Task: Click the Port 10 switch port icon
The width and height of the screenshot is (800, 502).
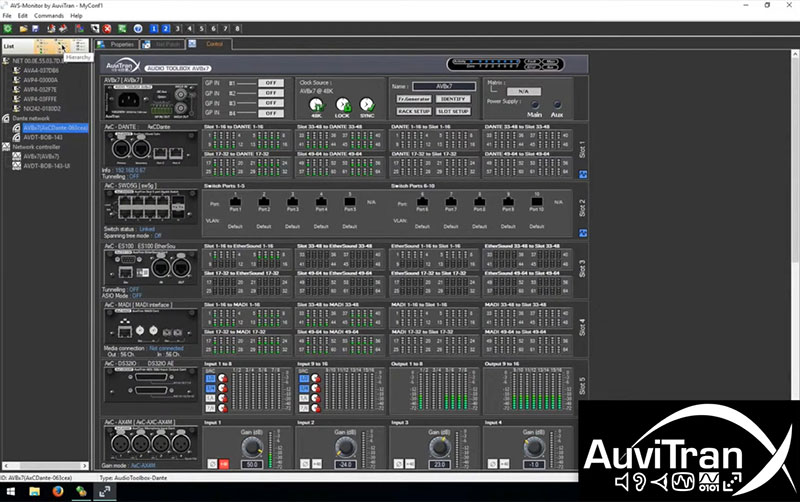Action: click(x=536, y=202)
